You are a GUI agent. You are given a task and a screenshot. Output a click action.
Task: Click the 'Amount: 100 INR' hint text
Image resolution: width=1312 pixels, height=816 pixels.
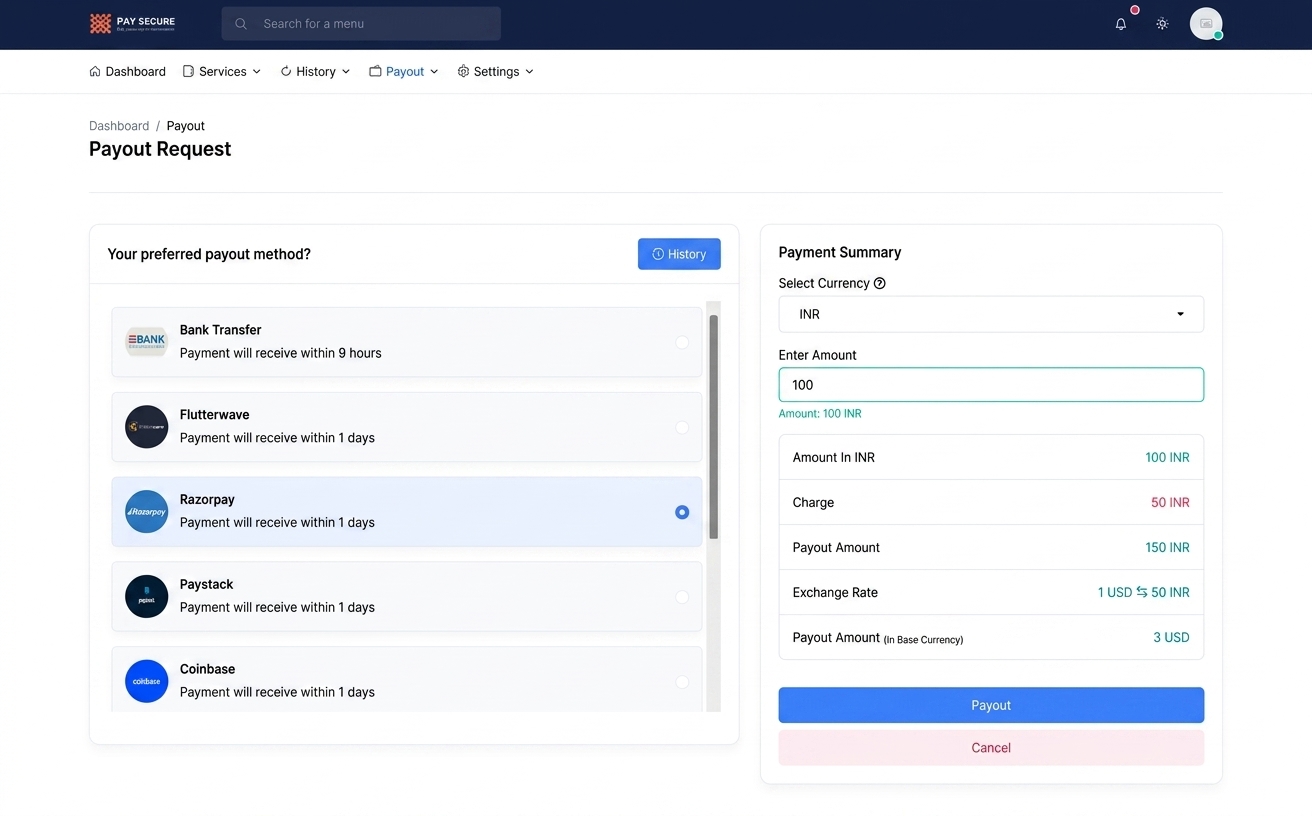[820, 414]
